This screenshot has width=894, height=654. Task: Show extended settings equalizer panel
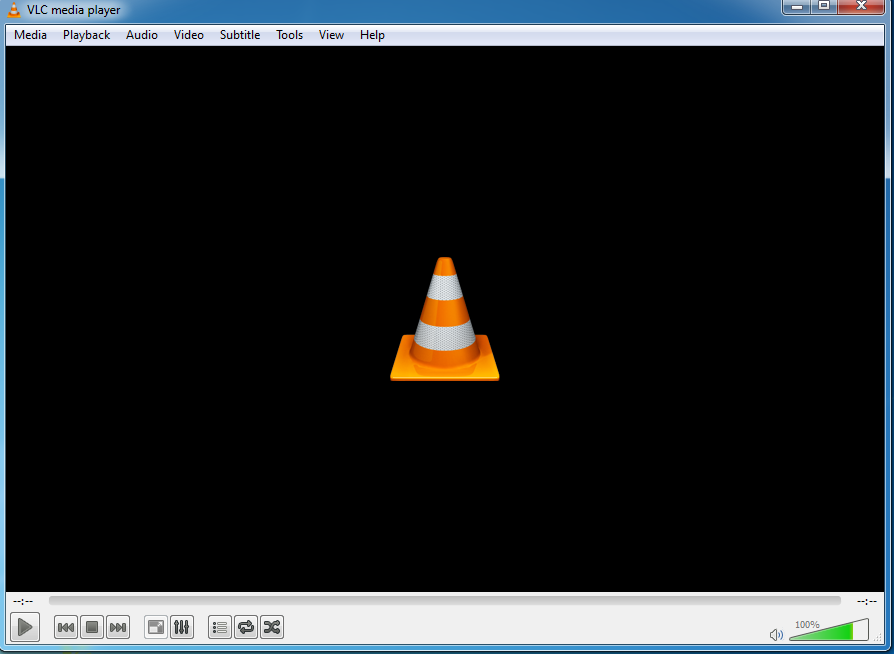pos(182,627)
